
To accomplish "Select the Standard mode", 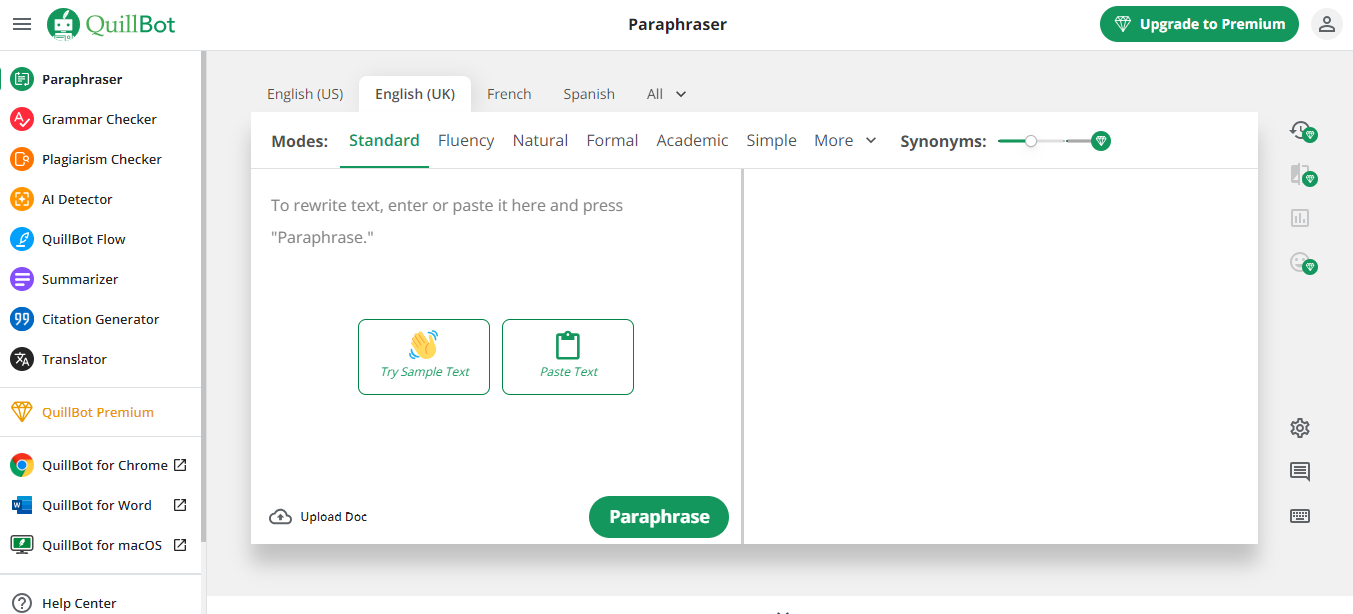I will pyautogui.click(x=384, y=141).
